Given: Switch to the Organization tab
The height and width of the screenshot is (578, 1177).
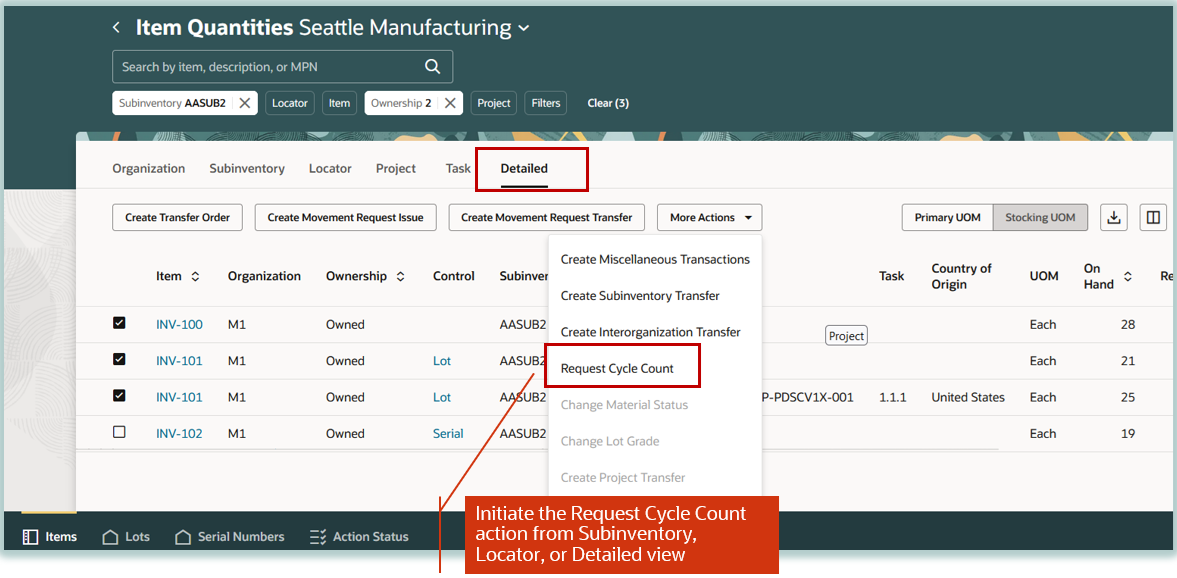Looking at the screenshot, I should [x=149, y=169].
